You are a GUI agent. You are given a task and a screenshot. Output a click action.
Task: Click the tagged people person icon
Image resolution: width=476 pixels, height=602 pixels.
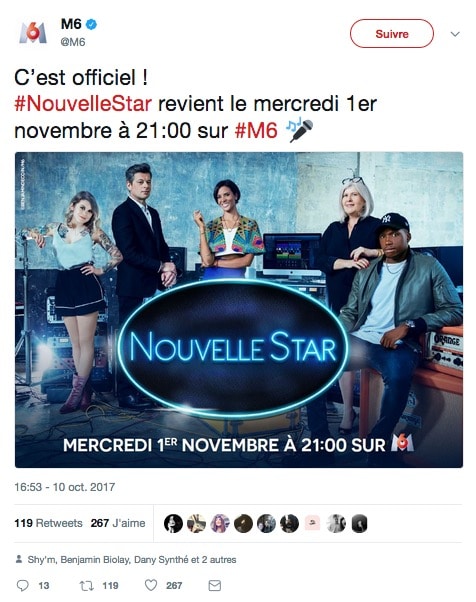coord(19,560)
